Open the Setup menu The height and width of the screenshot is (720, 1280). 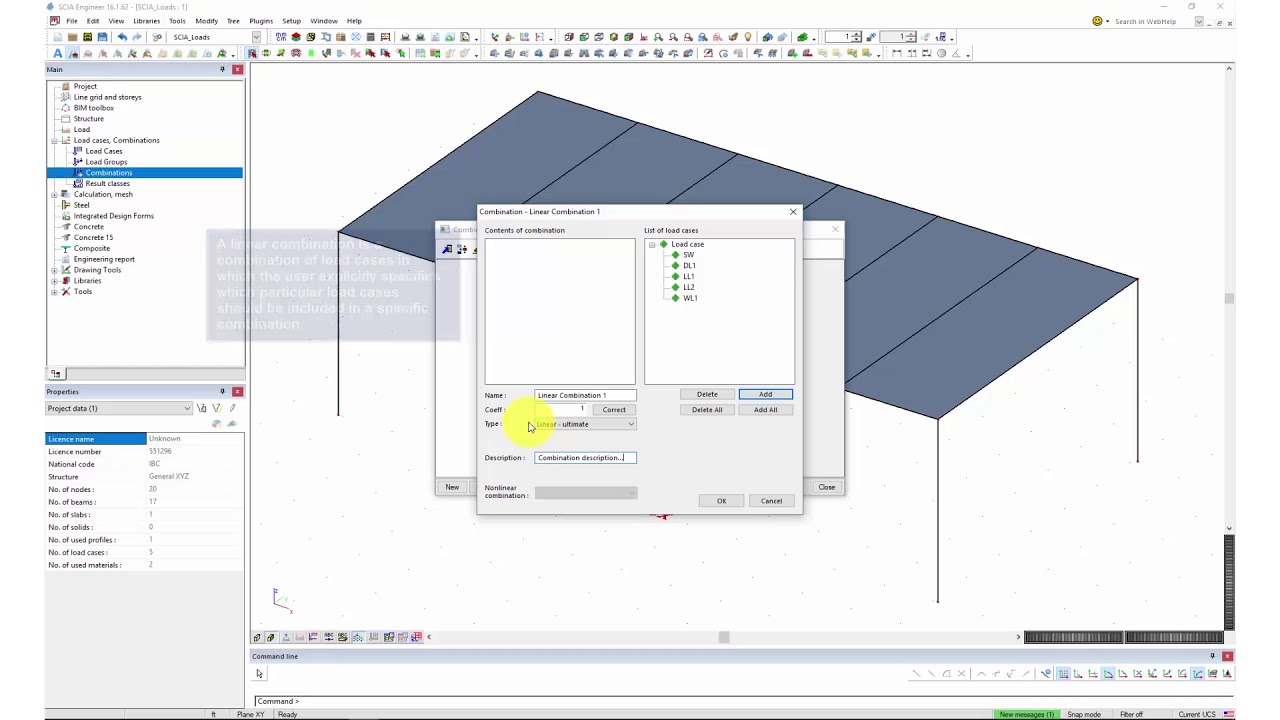pos(291,21)
